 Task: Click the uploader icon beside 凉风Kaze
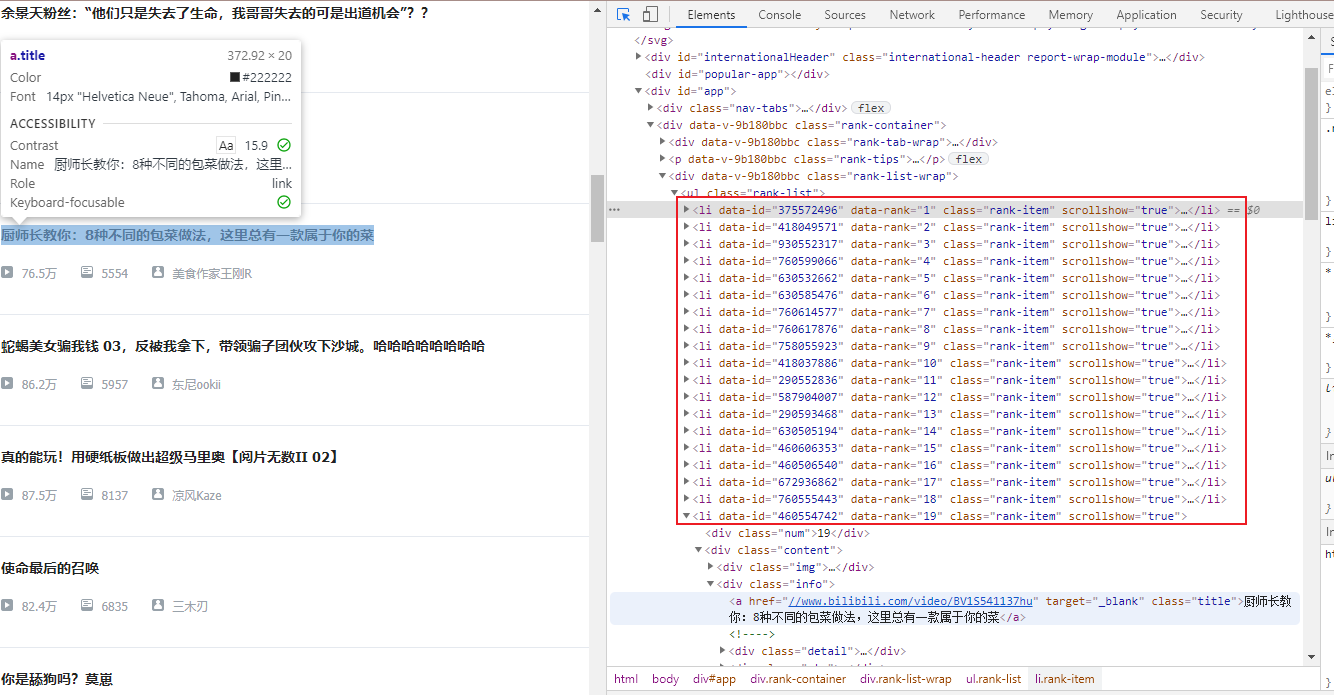158,494
